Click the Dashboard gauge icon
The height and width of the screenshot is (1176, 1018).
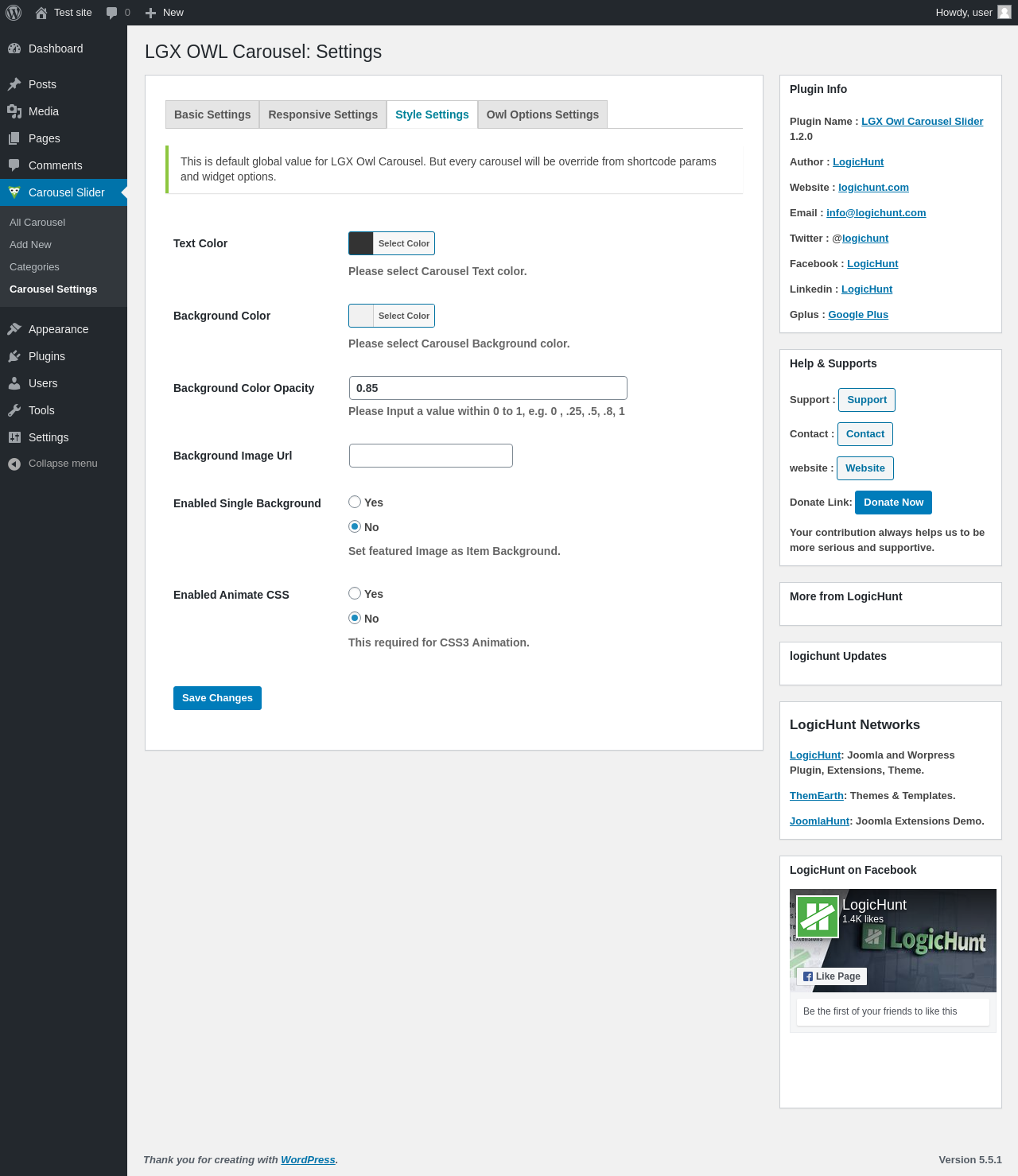tap(14, 49)
